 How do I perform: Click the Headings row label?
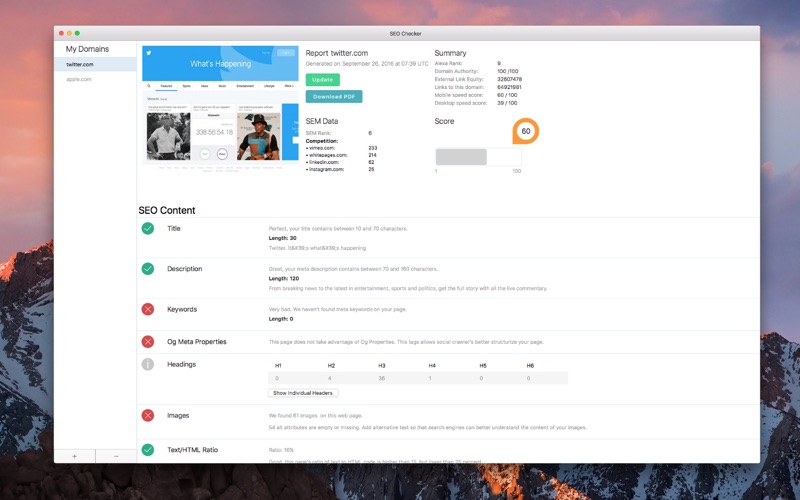pyautogui.click(x=182, y=364)
